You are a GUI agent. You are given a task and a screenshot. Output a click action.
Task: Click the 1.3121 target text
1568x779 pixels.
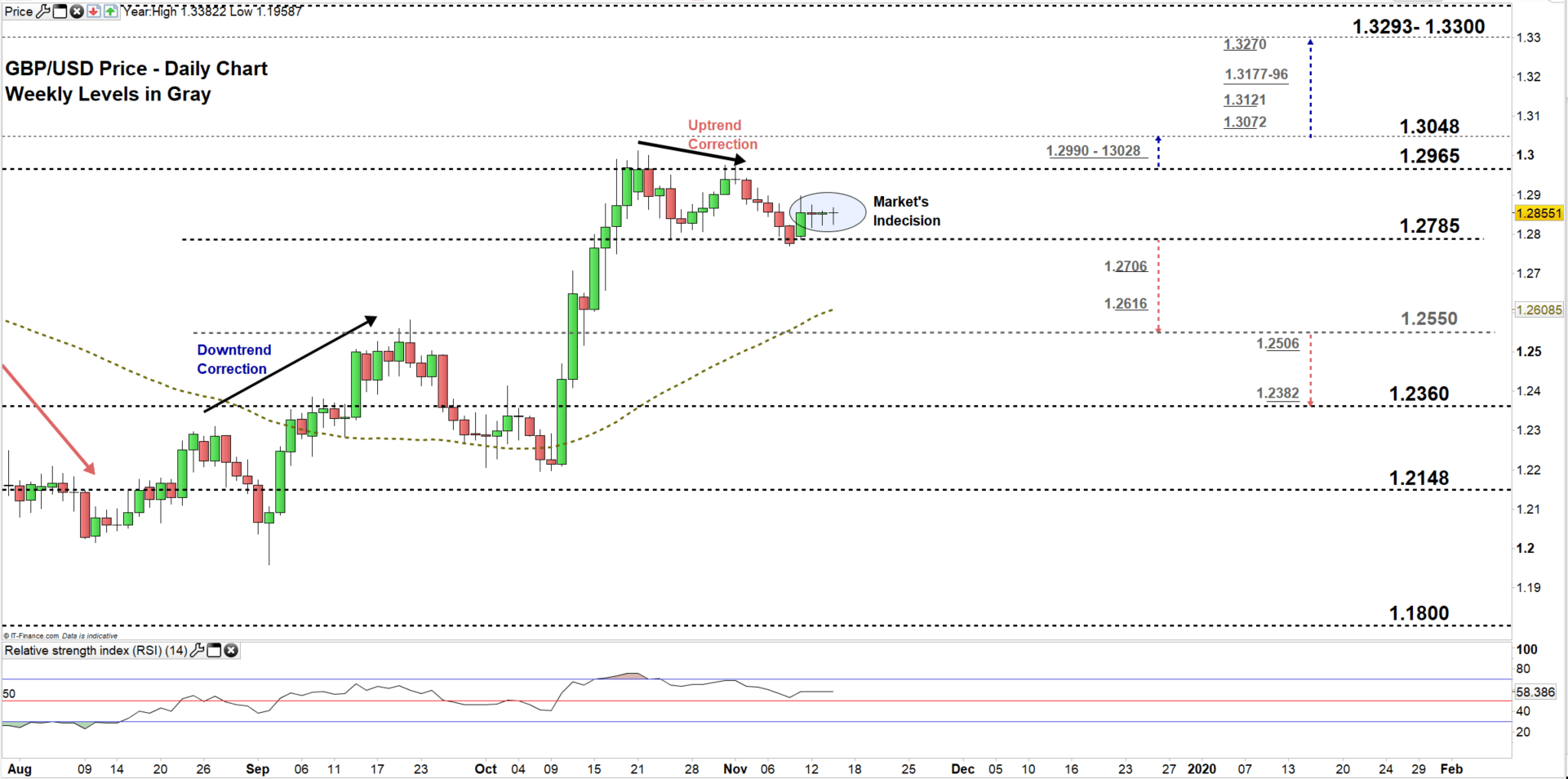[x=1245, y=100]
